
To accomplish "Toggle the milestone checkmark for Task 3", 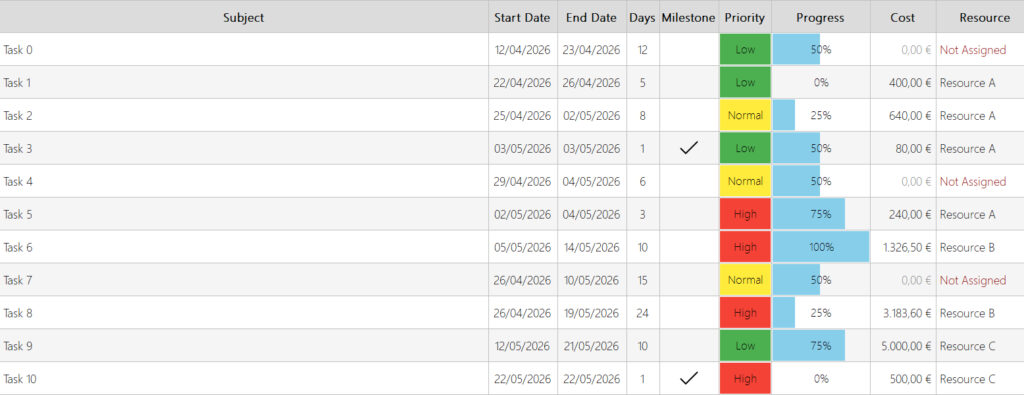I will [688, 149].
